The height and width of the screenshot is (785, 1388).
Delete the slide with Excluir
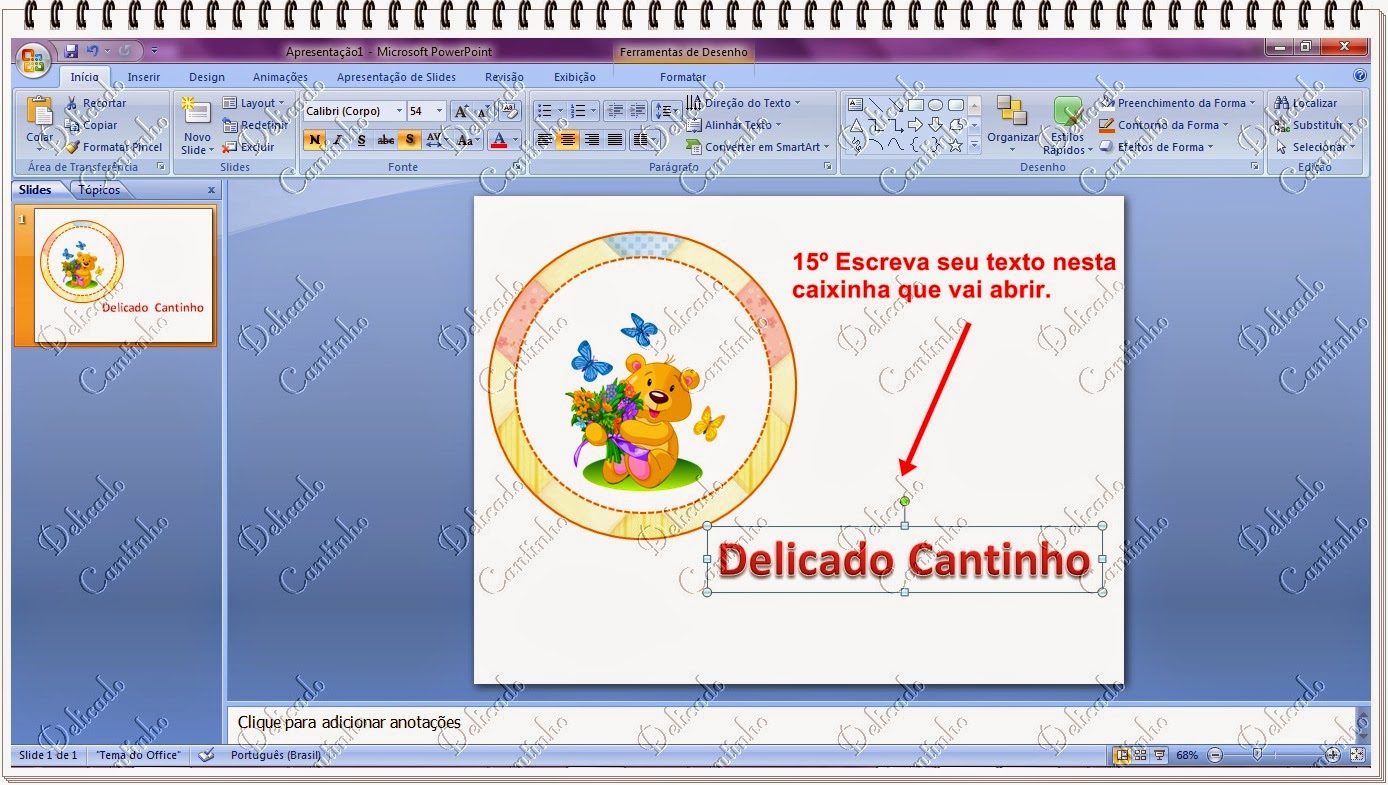click(x=249, y=147)
